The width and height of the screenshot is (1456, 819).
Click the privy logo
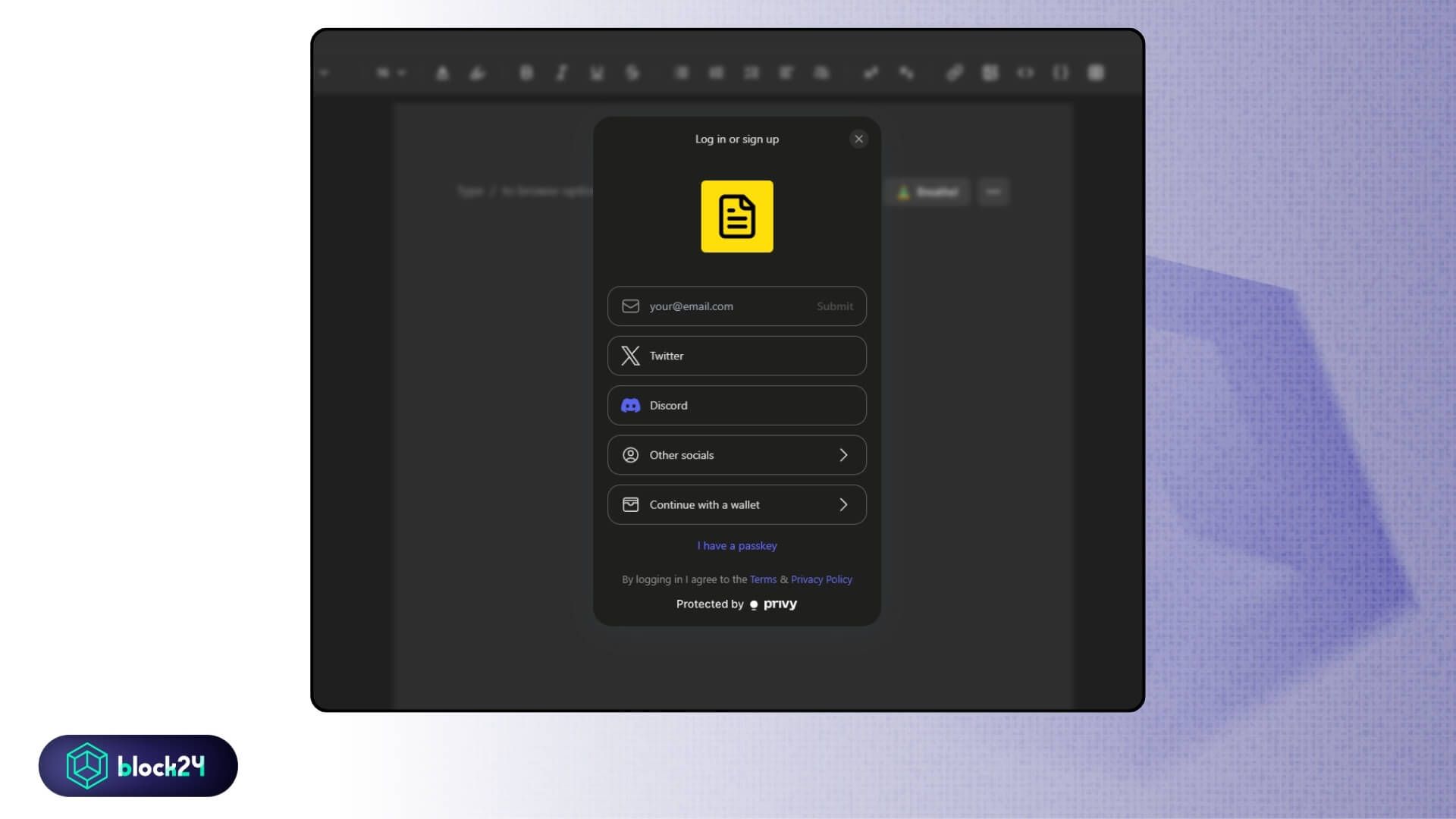[773, 604]
